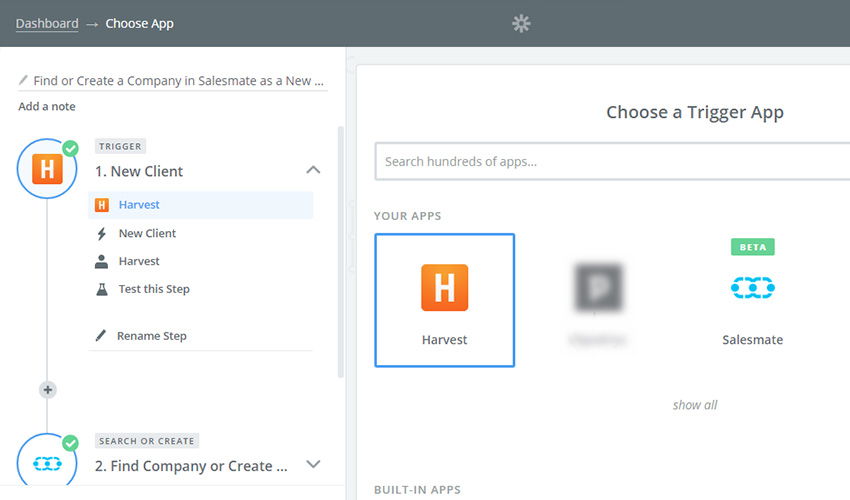Open the Dashboard breadcrumb link
850x500 pixels.
[x=47, y=23]
